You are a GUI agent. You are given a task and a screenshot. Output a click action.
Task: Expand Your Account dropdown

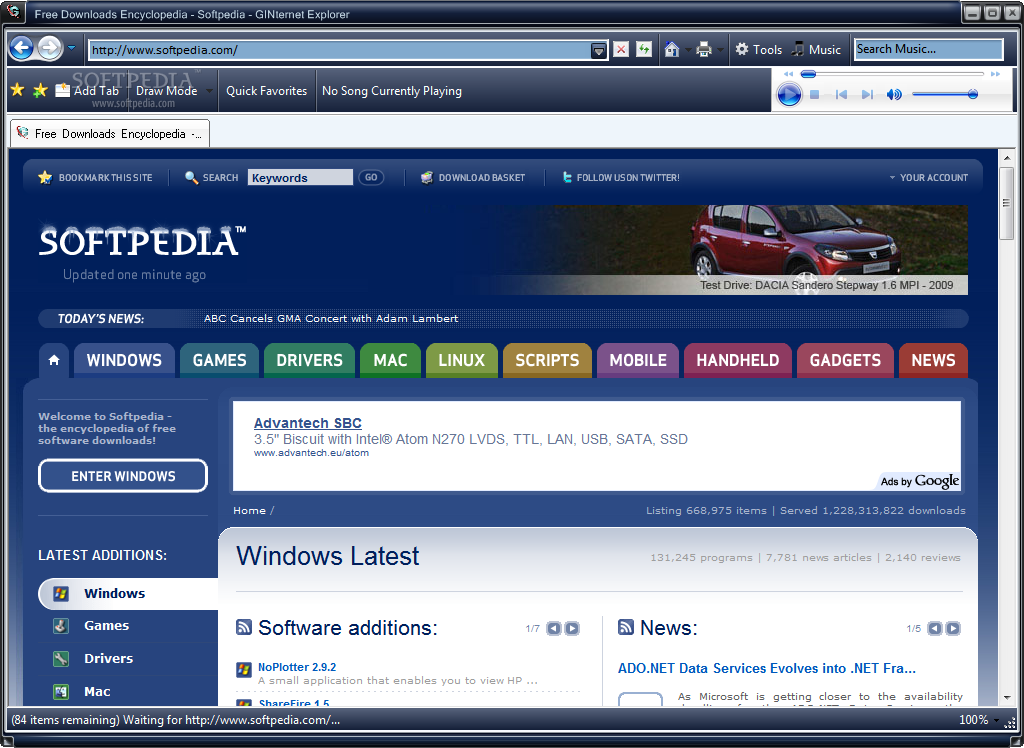929,178
